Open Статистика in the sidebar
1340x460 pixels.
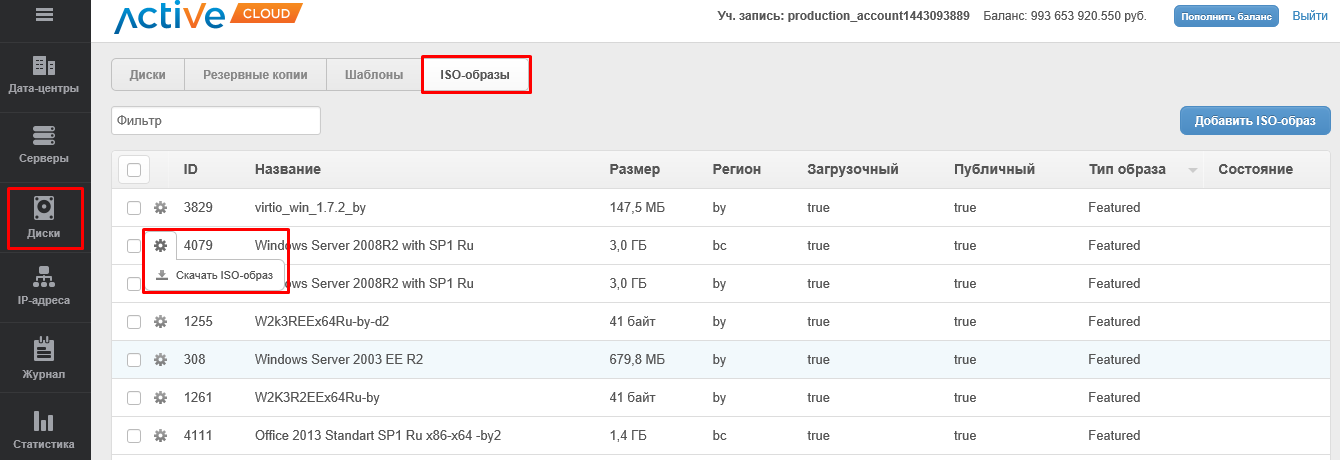coord(44,430)
